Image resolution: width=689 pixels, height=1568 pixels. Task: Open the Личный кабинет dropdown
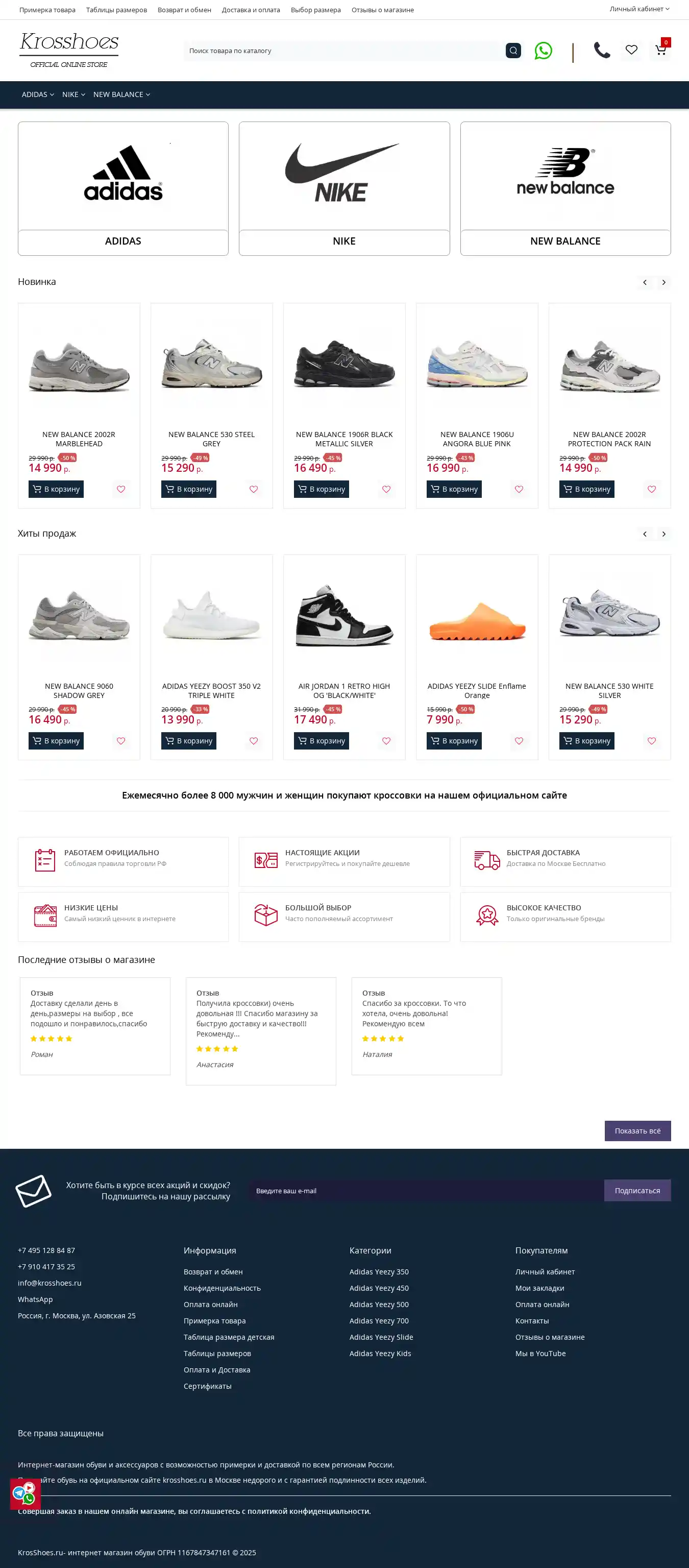(x=639, y=9)
